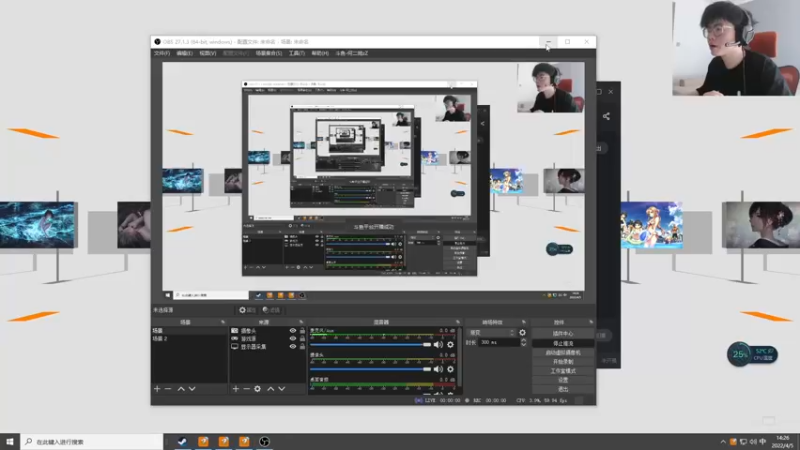800x450 pixels.
Task: Open 摄像头 mixer channel settings gear
Action: [451, 369]
